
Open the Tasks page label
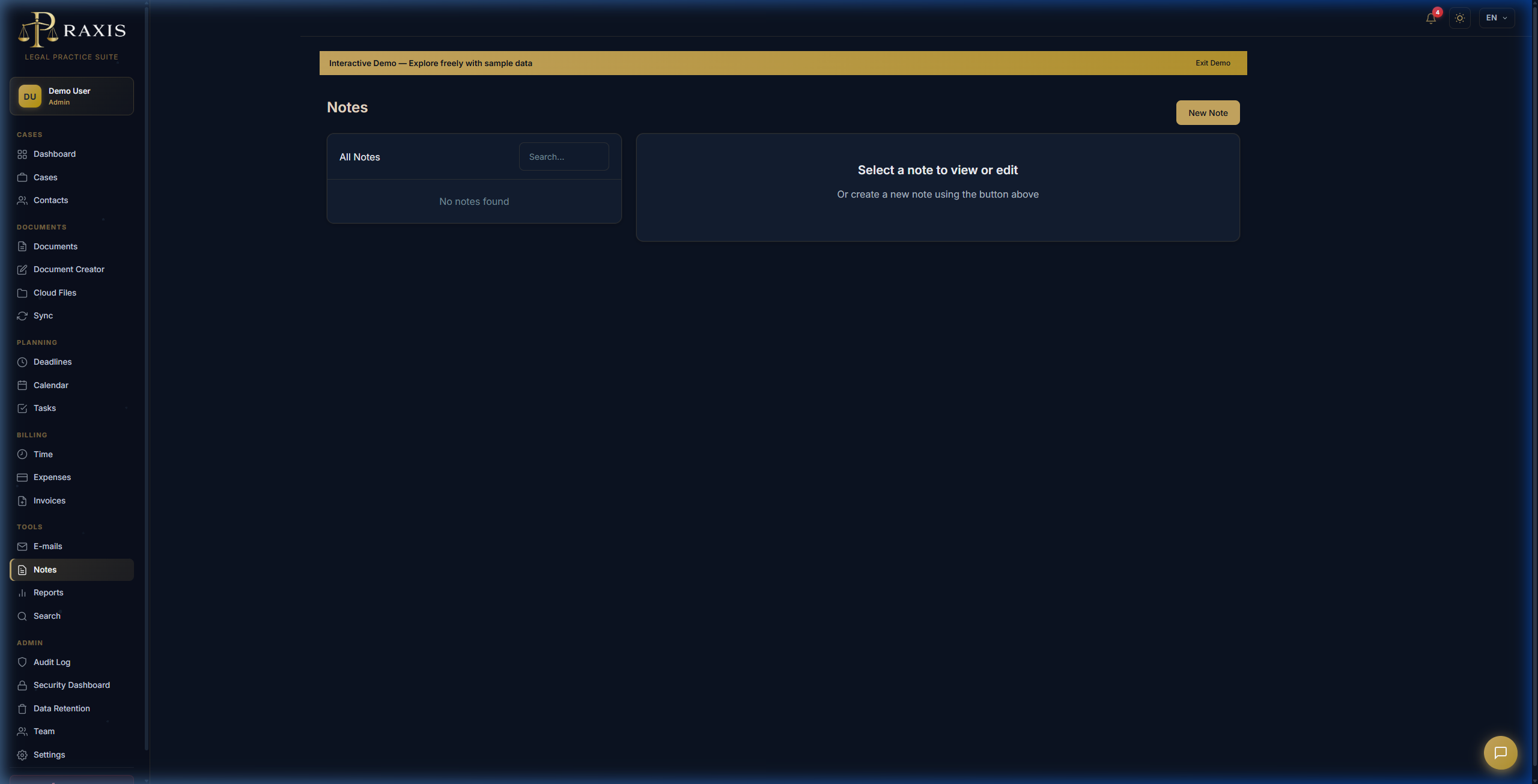44,409
